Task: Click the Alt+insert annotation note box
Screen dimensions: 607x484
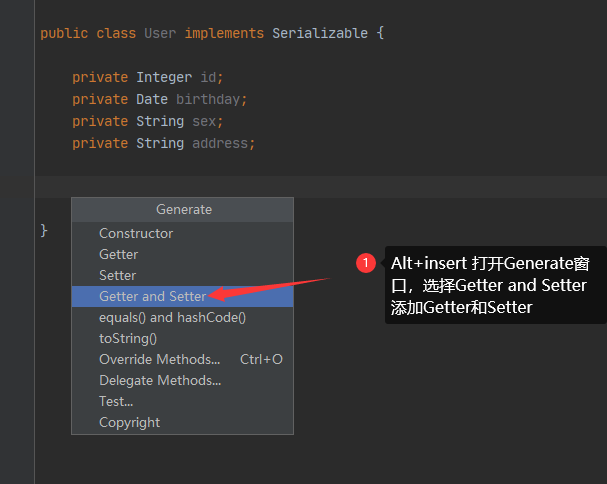Action: (490, 286)
